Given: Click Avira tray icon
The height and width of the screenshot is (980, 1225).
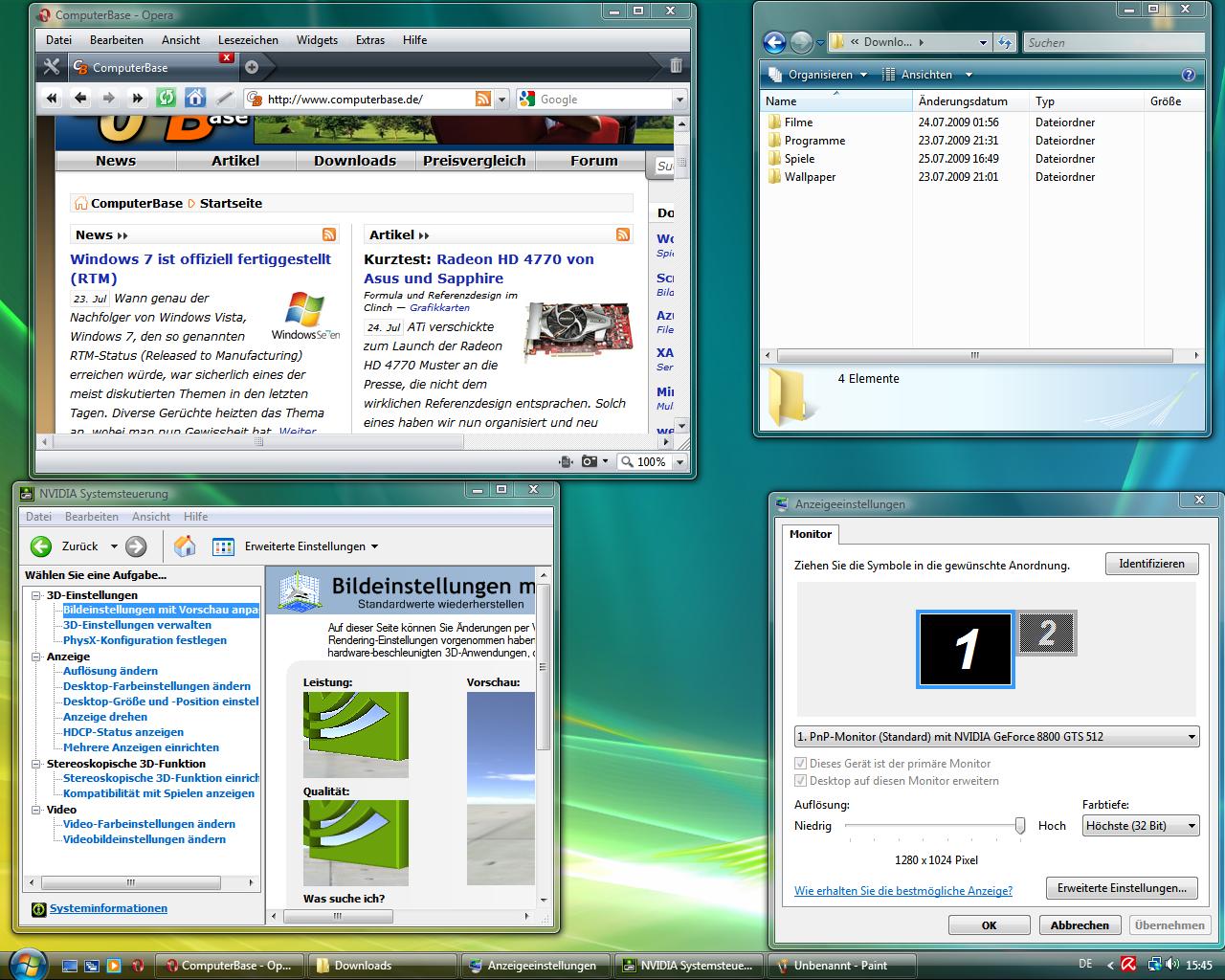Looking at the screenshot, I should pyautogui.click(x=1129, y=965).
